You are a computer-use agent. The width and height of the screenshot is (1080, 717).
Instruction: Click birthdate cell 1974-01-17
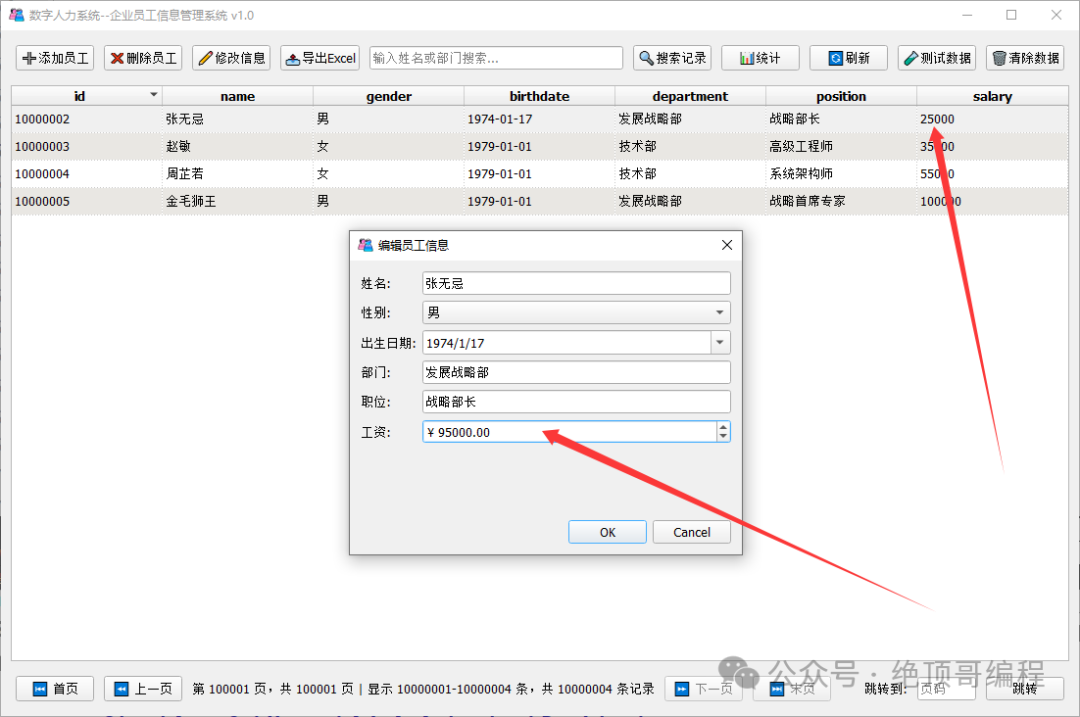(x=539, y=119)
